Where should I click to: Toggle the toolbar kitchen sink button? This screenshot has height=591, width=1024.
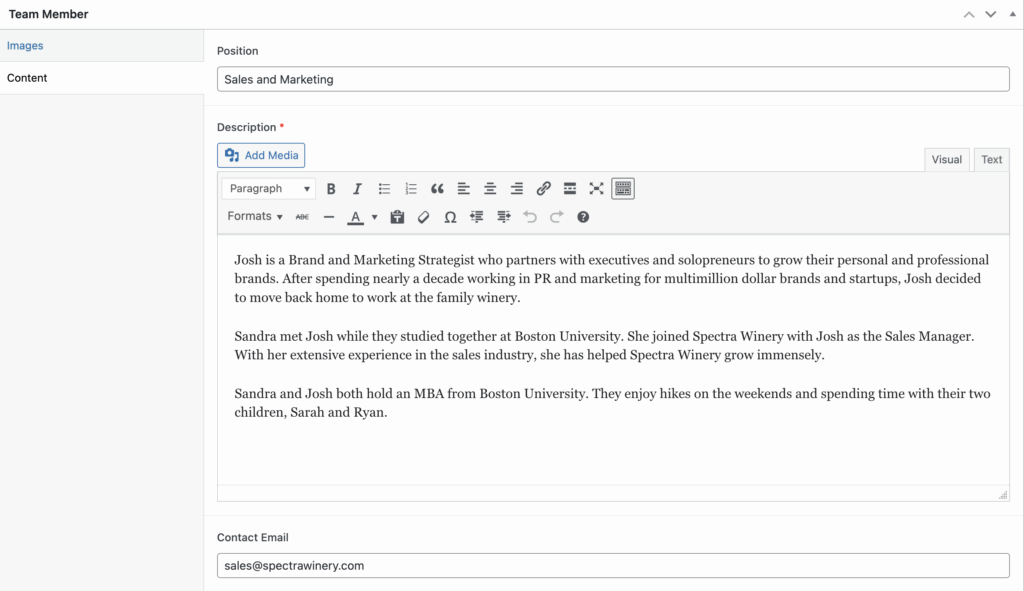[623, 188]
